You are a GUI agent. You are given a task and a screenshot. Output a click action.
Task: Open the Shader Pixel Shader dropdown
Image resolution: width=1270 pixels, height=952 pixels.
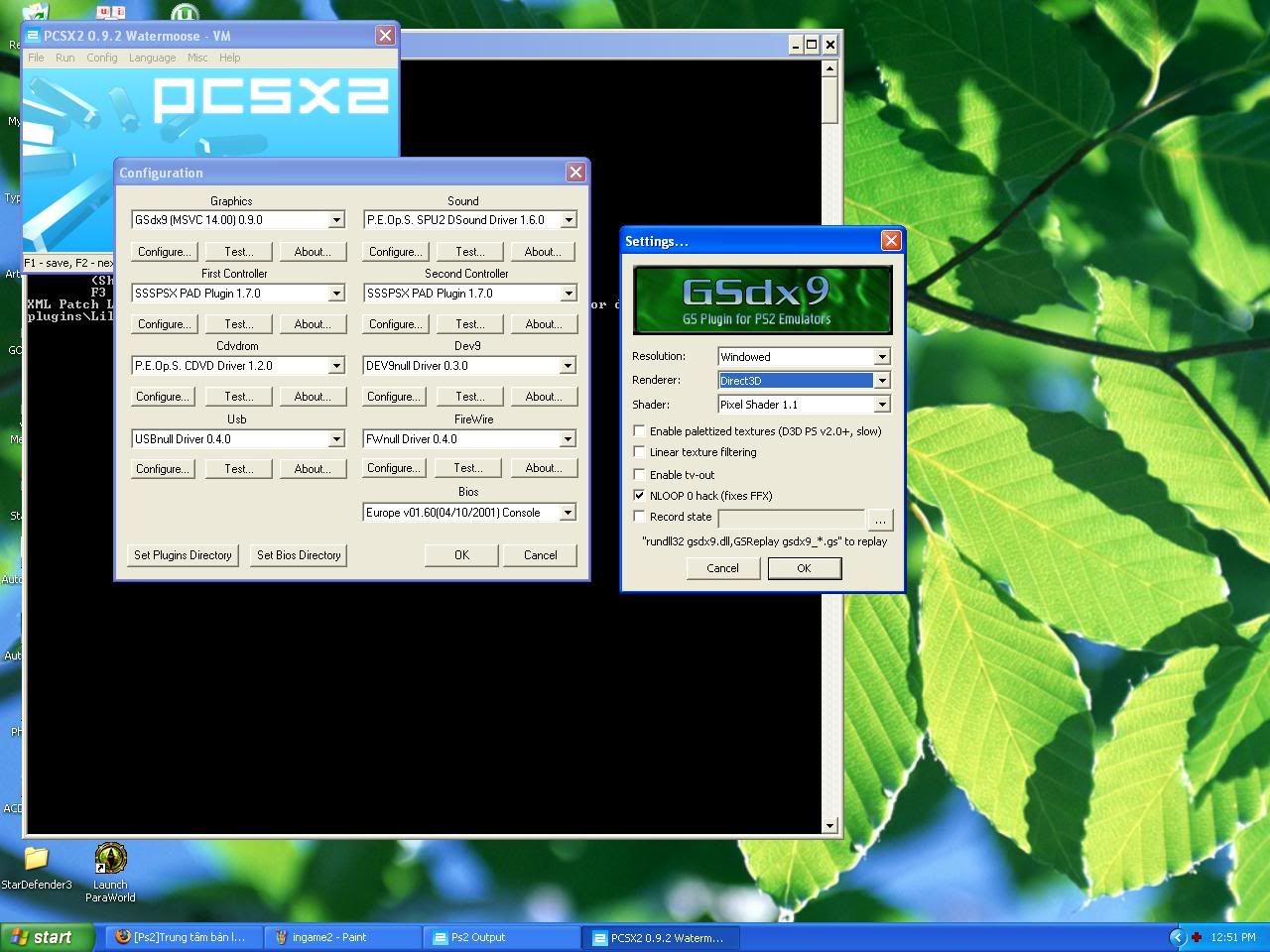click(882, 405)
